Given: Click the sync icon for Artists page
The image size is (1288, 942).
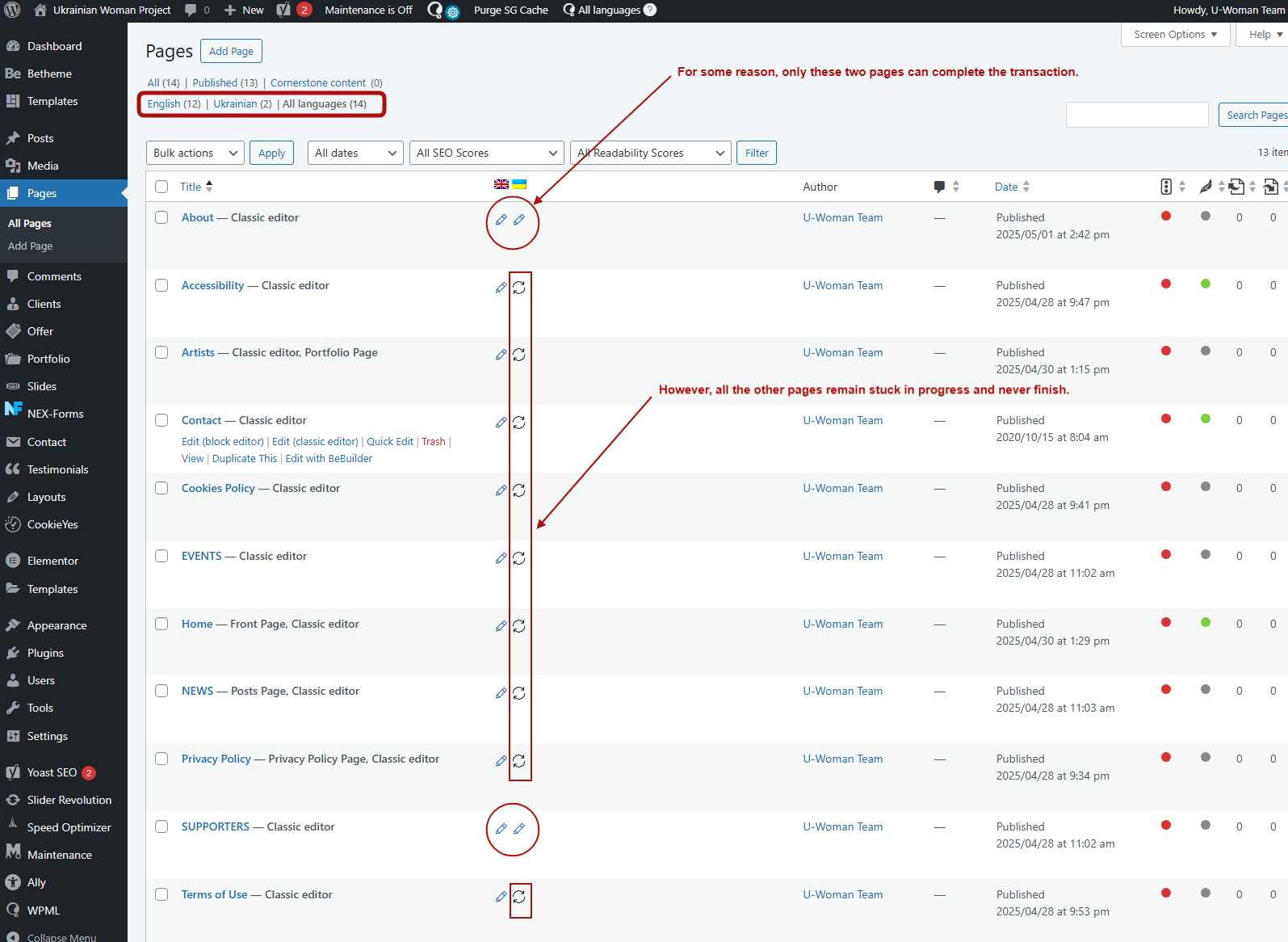Looking at the screenshot, I should [519, 355].
